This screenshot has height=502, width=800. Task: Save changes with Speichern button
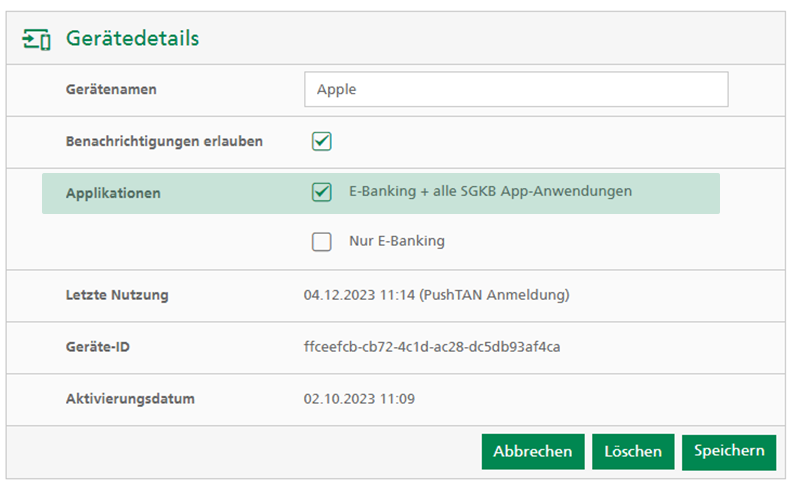729,451
